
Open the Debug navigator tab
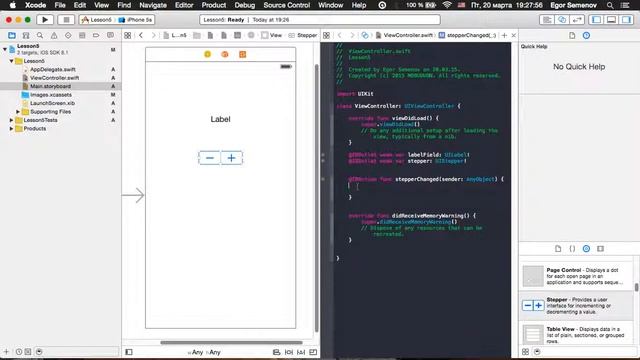pyautogui.click(x=82, y=36)
